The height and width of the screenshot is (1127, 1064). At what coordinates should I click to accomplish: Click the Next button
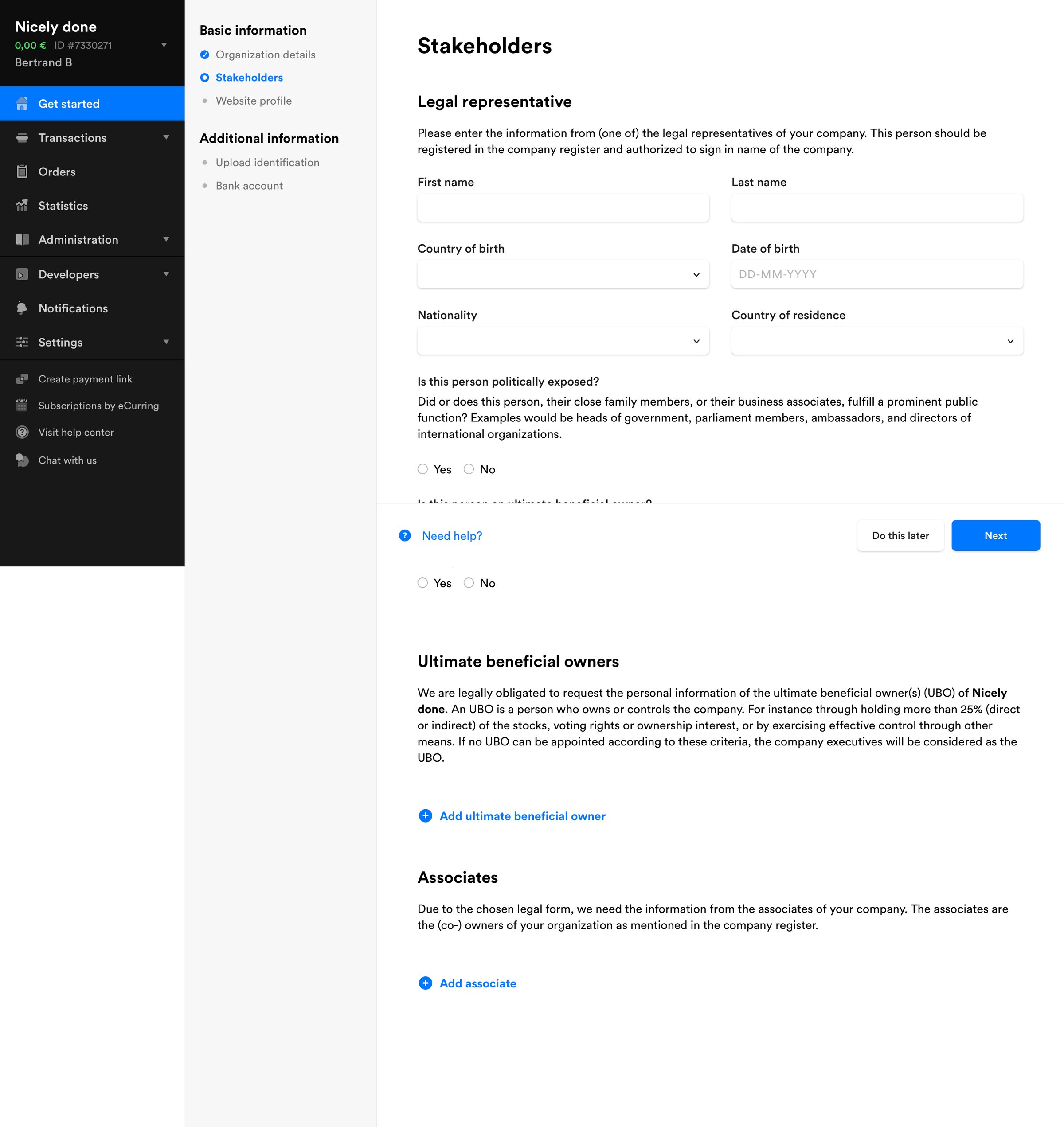(x=995, y=535)
